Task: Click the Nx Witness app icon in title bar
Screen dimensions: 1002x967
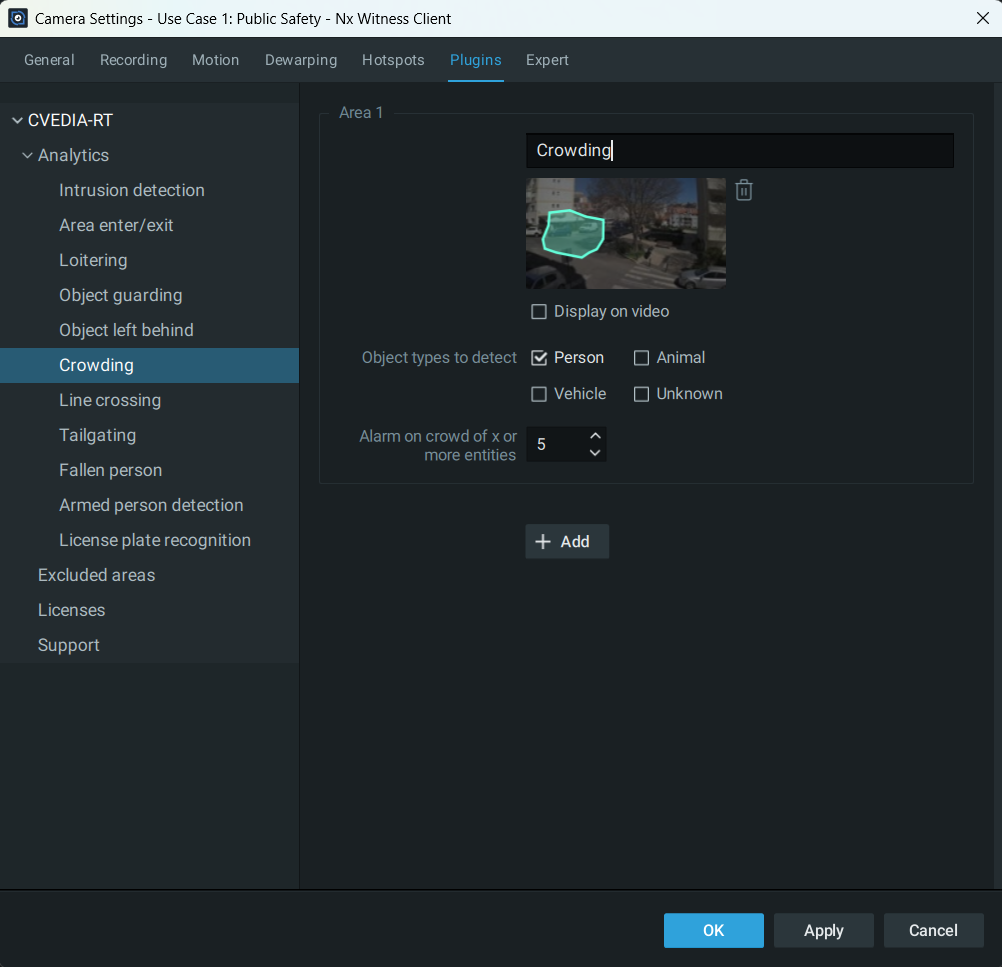Action: [x=18, y=18]
